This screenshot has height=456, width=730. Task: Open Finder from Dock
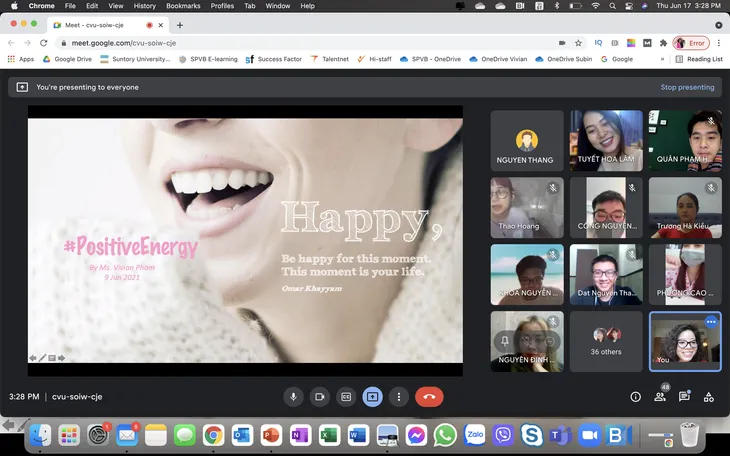click(x=41, y=436)
